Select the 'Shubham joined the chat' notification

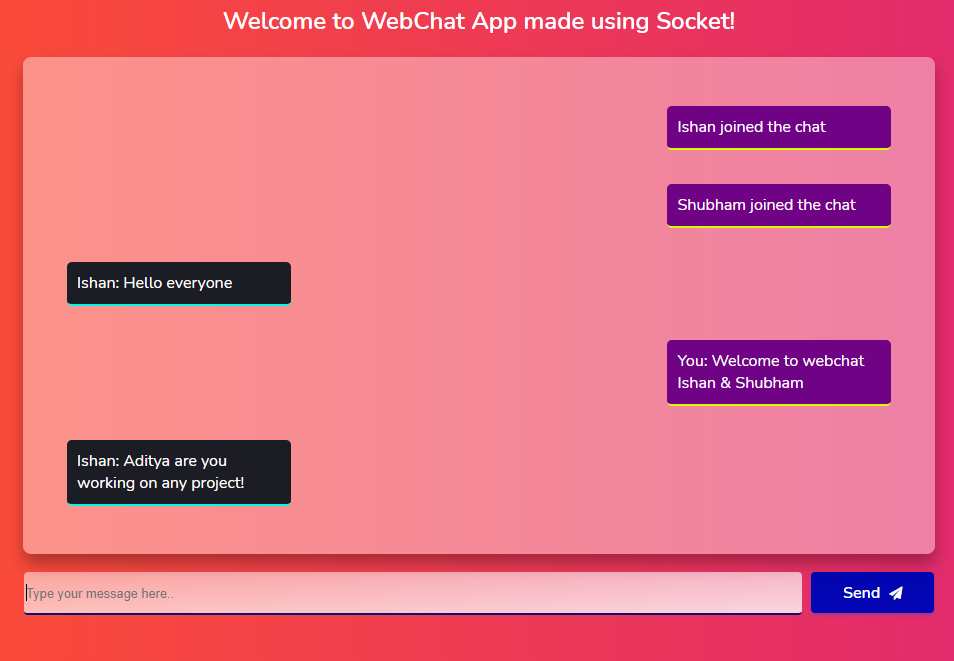[779, 205]
